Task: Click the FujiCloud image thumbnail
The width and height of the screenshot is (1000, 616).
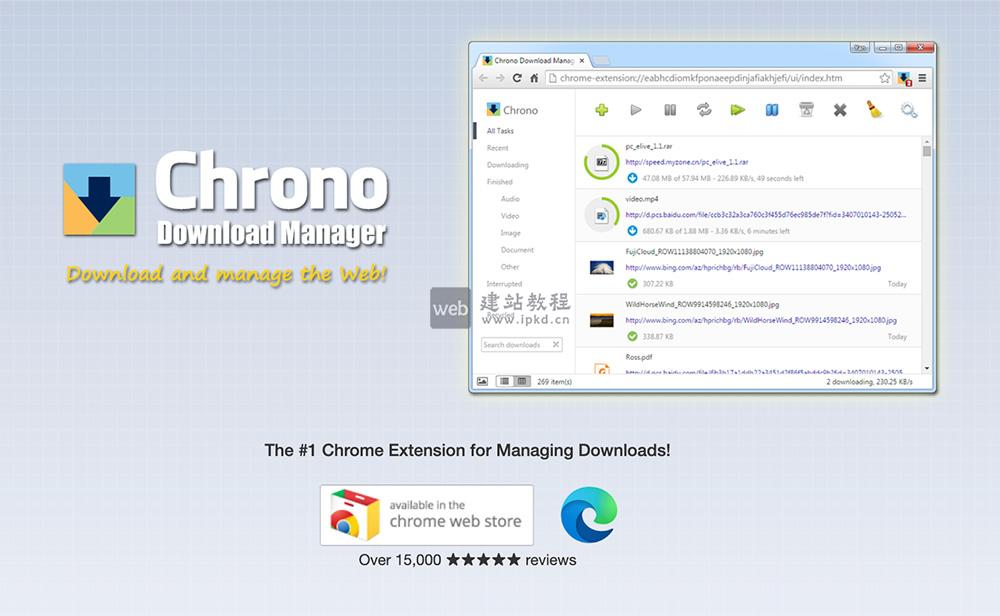Action: [602, 268]
